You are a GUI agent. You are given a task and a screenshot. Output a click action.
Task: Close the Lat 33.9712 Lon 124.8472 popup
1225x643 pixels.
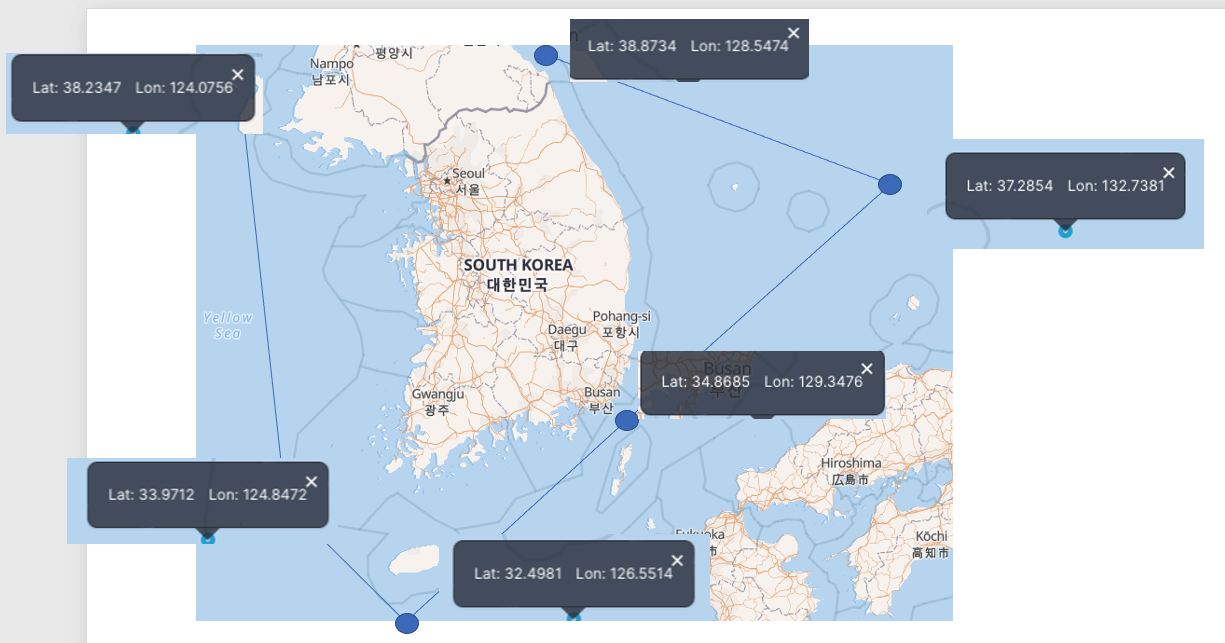click(311, 482)
